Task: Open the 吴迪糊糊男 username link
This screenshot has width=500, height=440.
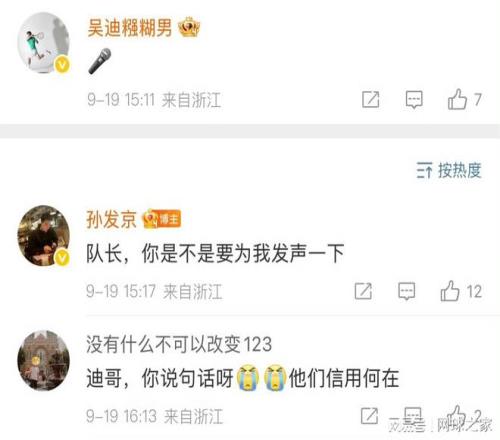Action: coord(130,27)
